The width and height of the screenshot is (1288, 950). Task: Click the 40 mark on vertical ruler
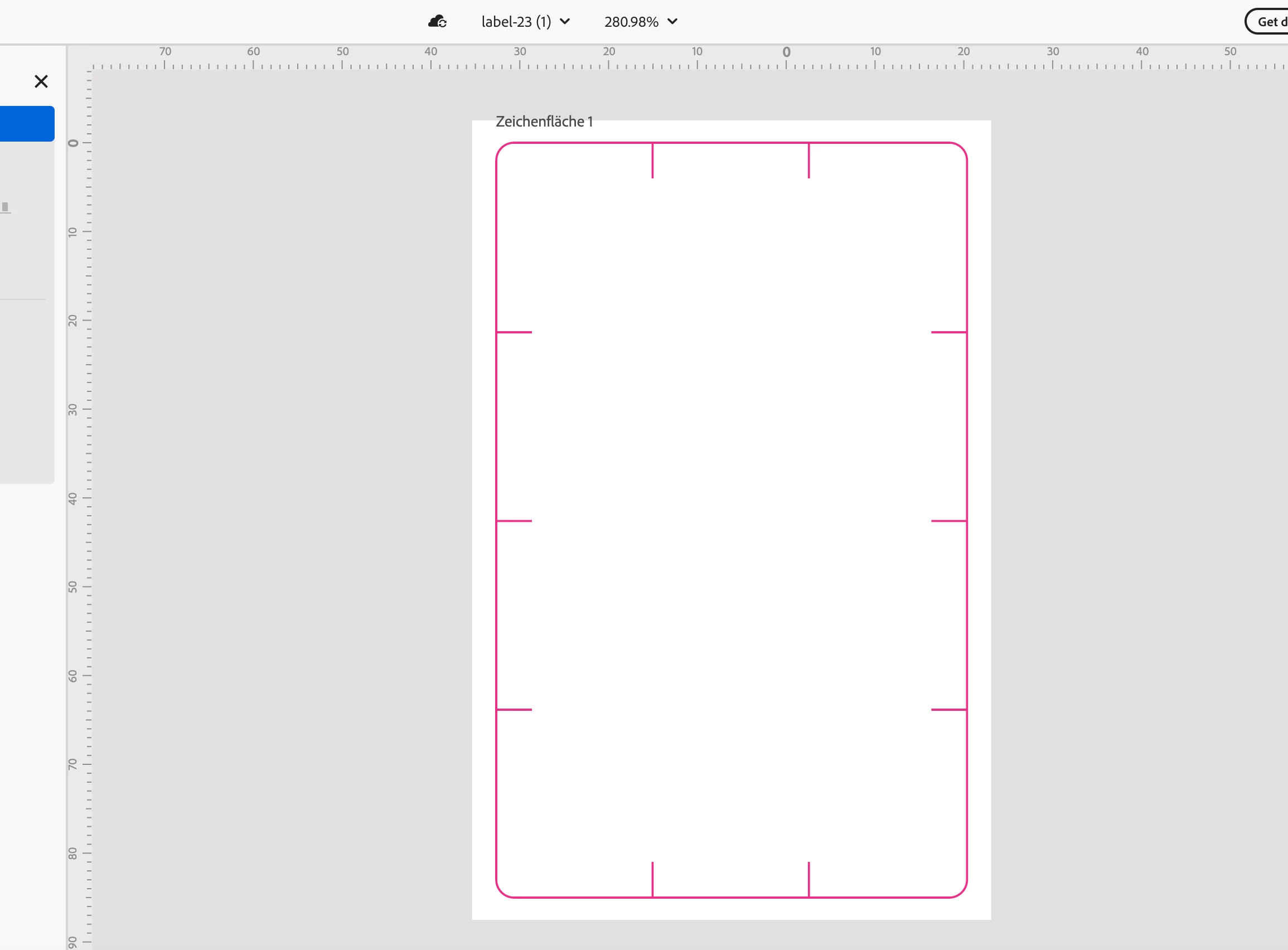pyautogui.click(x=74, y=498)
